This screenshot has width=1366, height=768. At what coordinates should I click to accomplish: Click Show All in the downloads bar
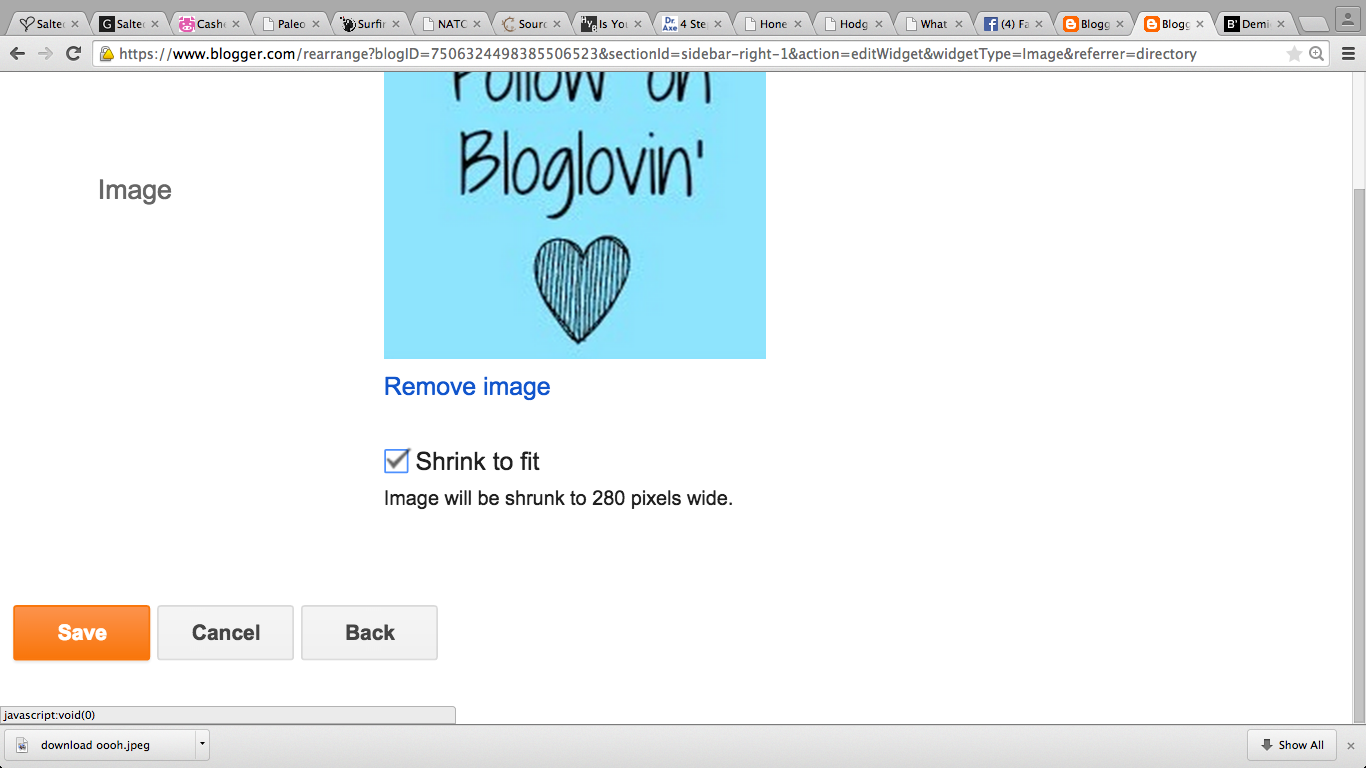pyautogui.click(x=1292, y=745)
